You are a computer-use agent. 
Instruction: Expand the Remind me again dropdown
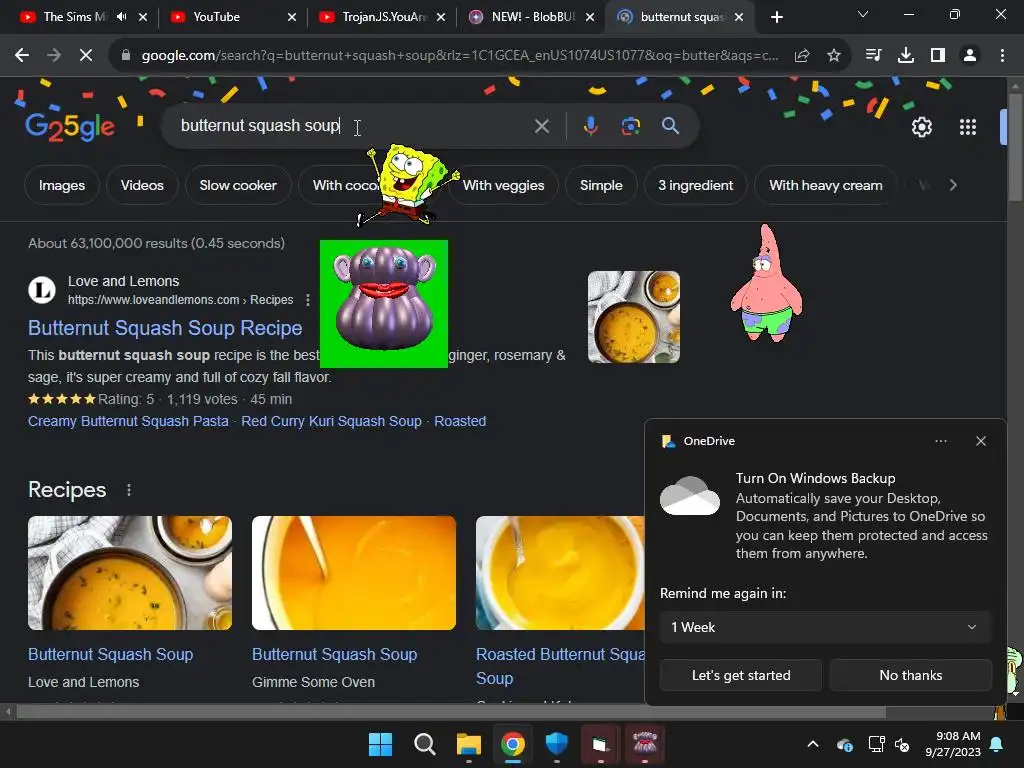click(825, 628)
